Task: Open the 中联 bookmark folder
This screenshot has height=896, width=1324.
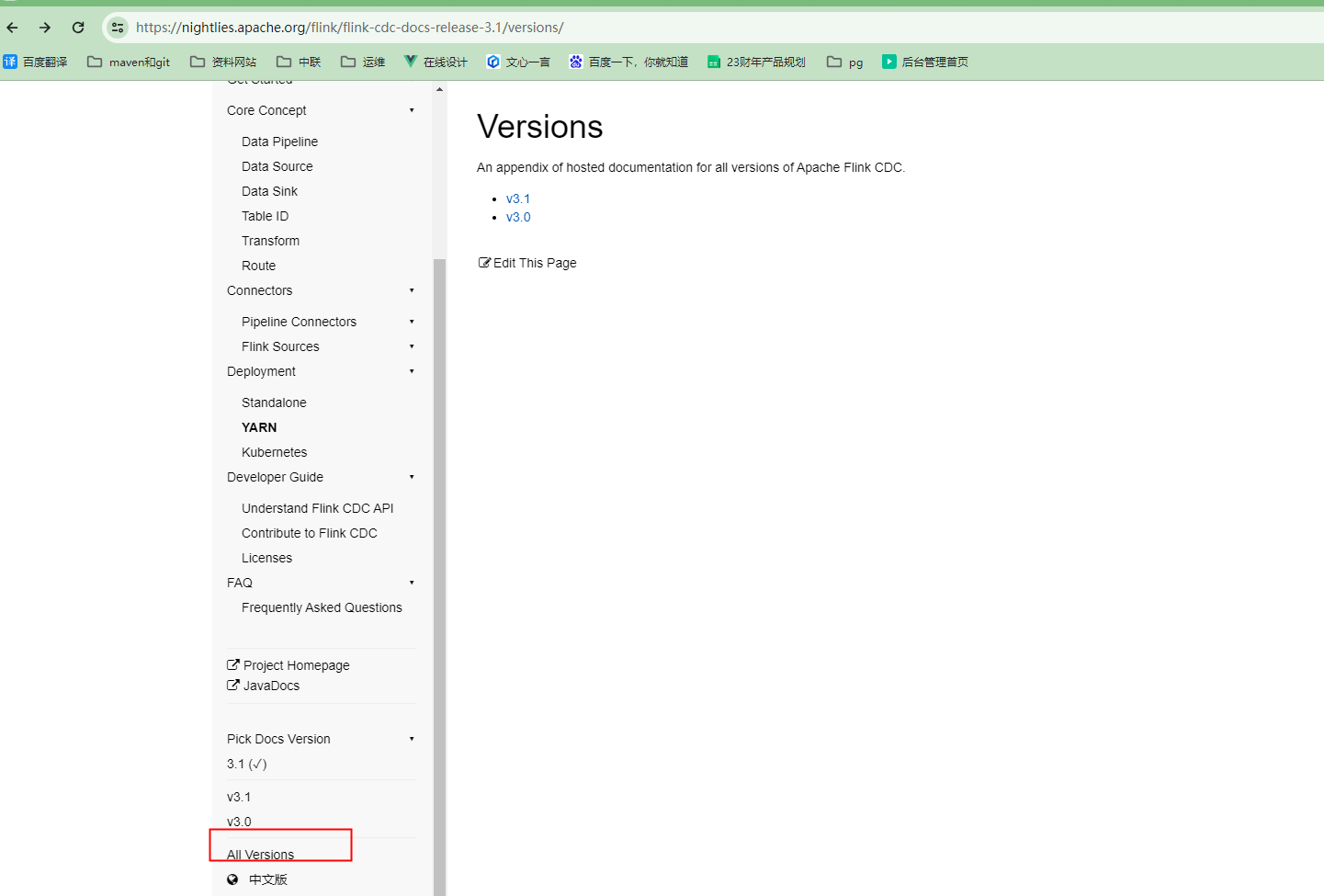Action: click(299, 62)
